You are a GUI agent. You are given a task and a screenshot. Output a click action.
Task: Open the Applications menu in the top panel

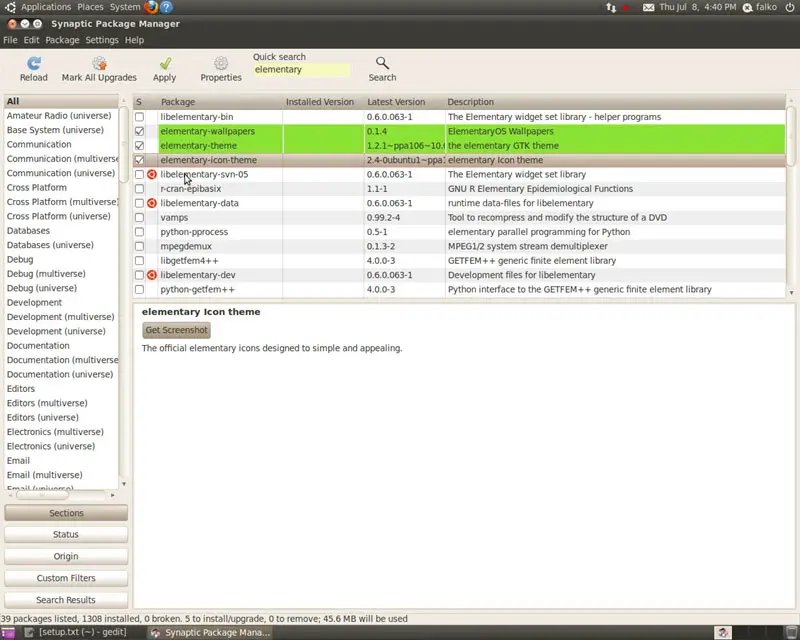tap(46, 7)
